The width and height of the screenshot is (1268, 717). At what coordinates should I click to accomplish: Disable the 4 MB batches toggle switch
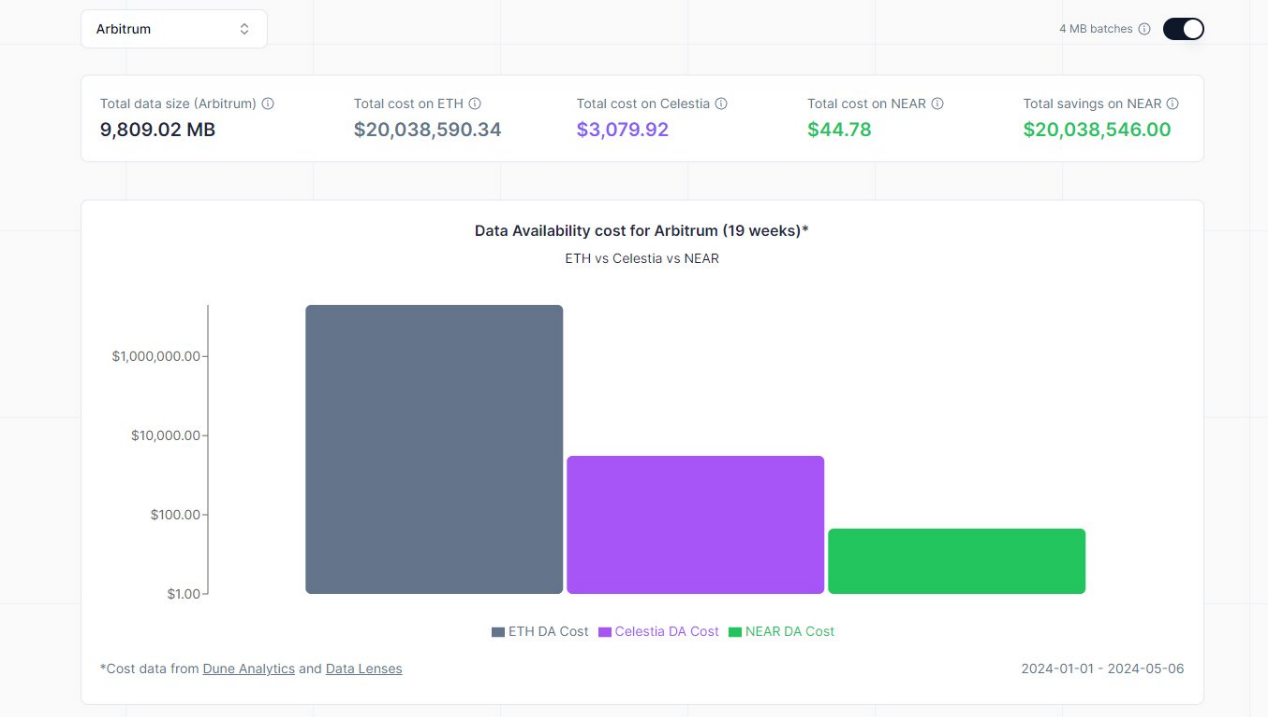[x=1183, y=29]
